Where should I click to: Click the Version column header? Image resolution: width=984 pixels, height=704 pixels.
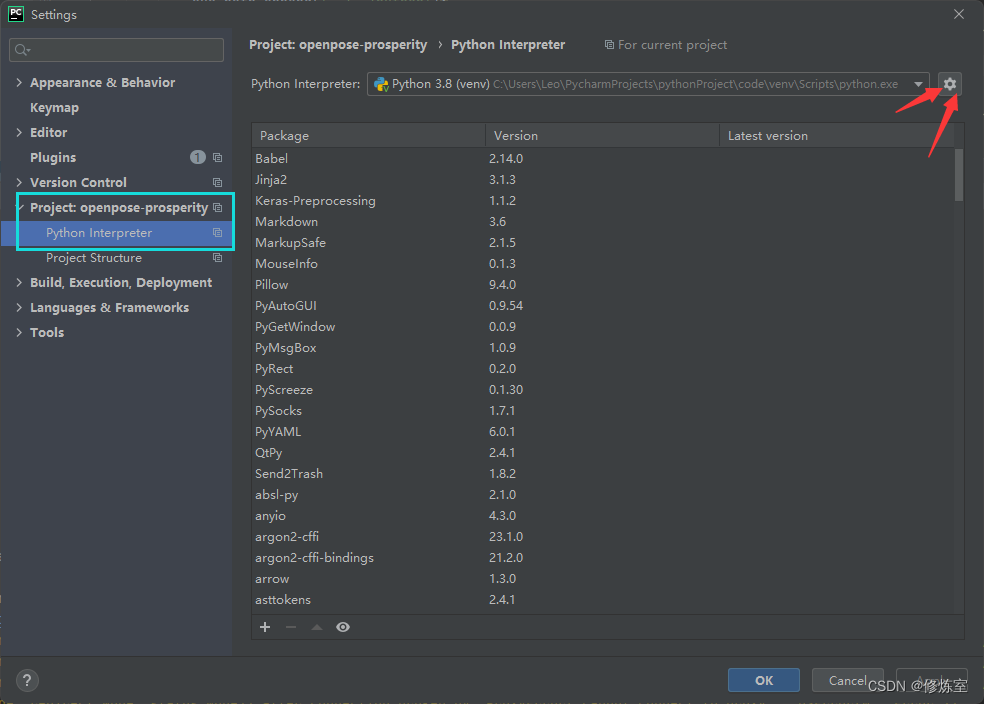tap(602, 136)
